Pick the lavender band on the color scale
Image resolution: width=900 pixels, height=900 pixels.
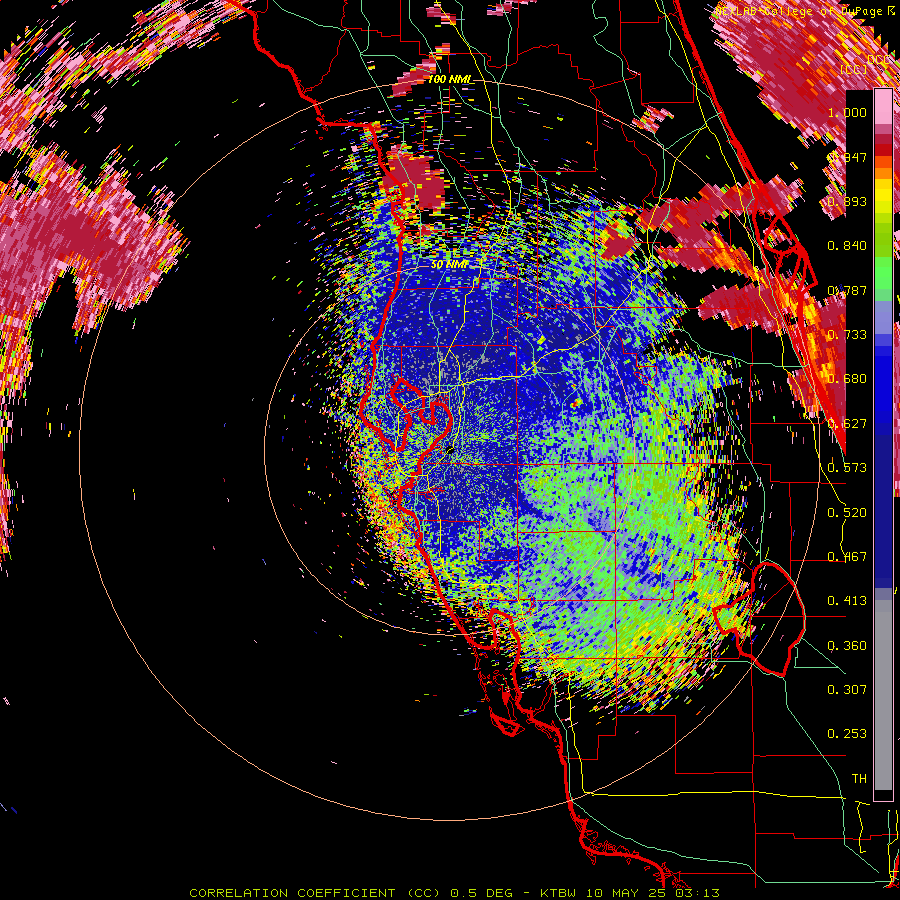click(x=883, y=317)
